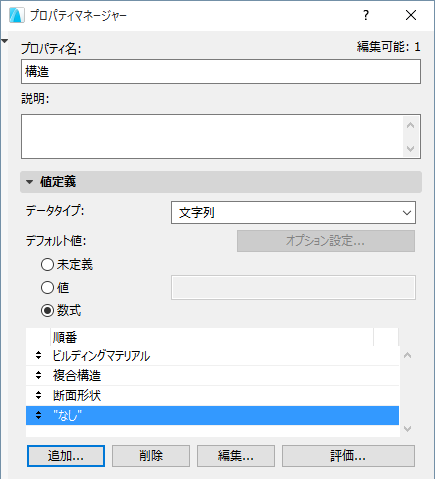Click reorder handle of "なし" row
Viewport: 435px width, 479px height.
tap(39, 415)
